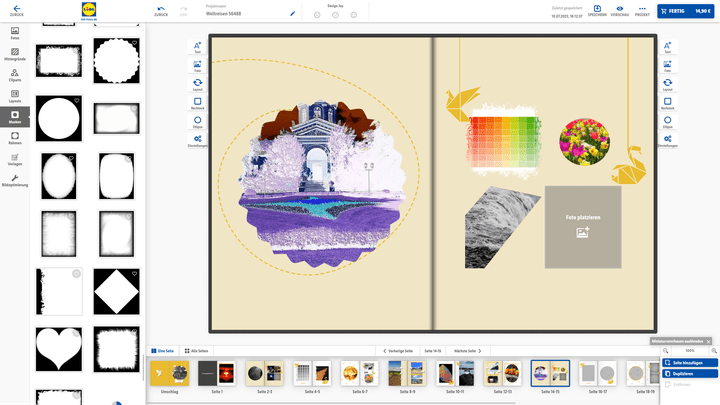Select the Rahmen tool in sidebar
Viewport: 720px width, 405px height.
click(x=15, y=138)
